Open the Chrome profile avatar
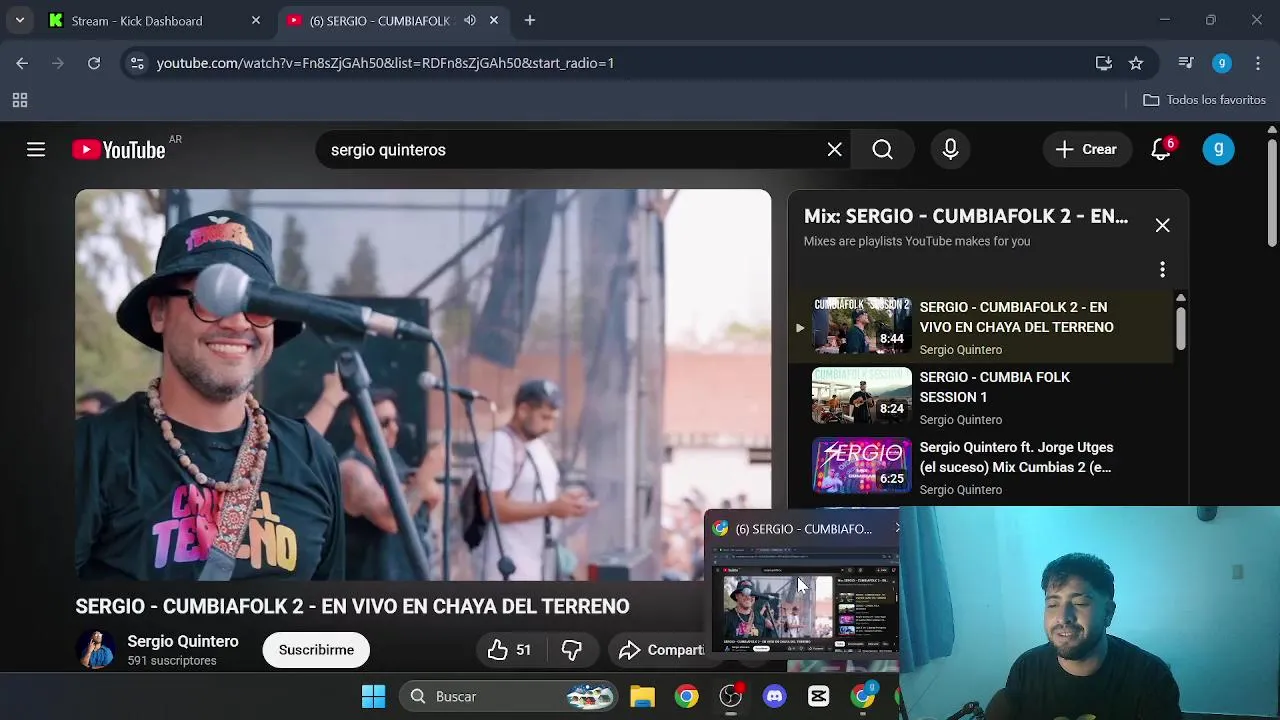Viewport: 1280px width, 720px height. tap(1222, 63)
